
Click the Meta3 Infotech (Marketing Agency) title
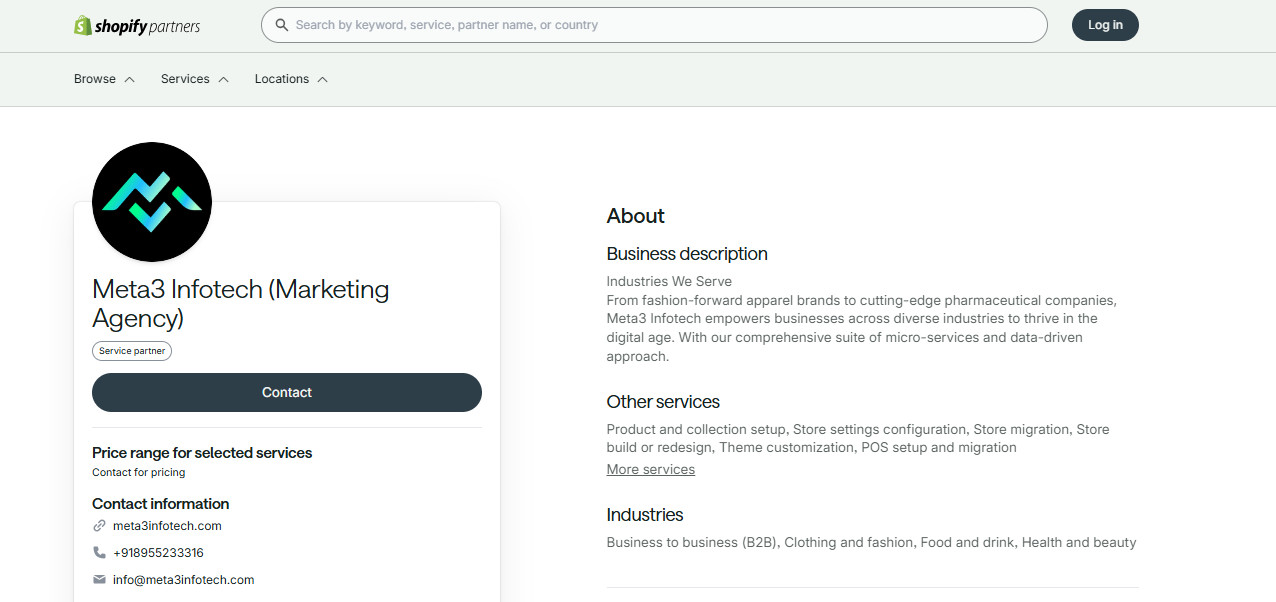[x=241, y=304]
